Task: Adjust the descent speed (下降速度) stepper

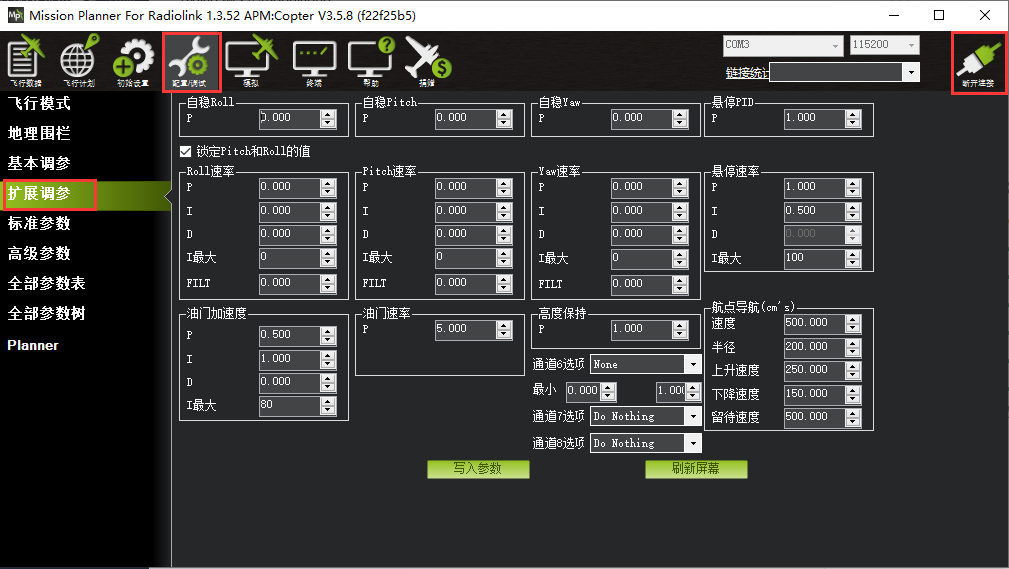Action: click(x=853, y=394)
